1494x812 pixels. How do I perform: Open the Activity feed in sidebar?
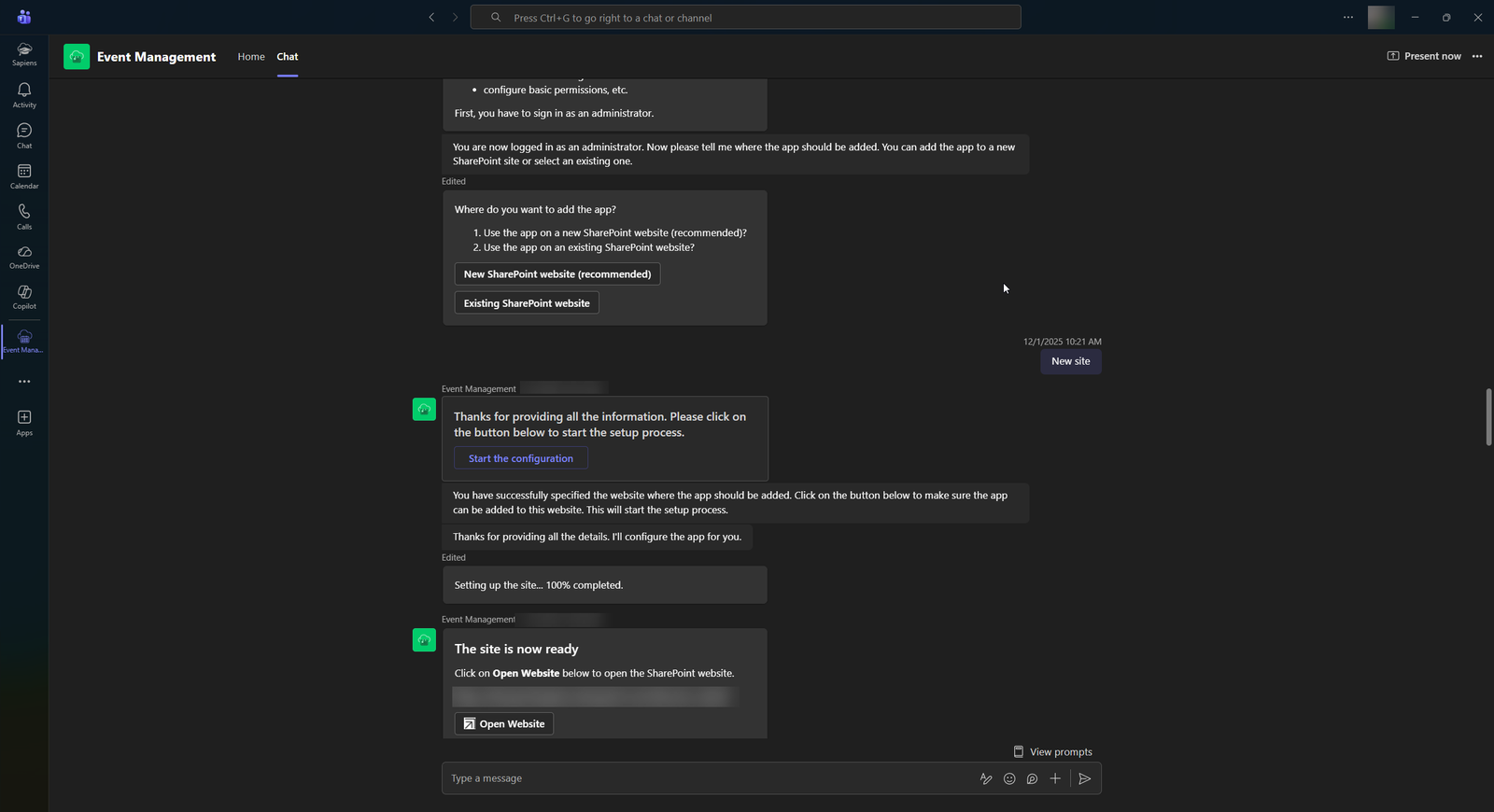tap(24, 94)
